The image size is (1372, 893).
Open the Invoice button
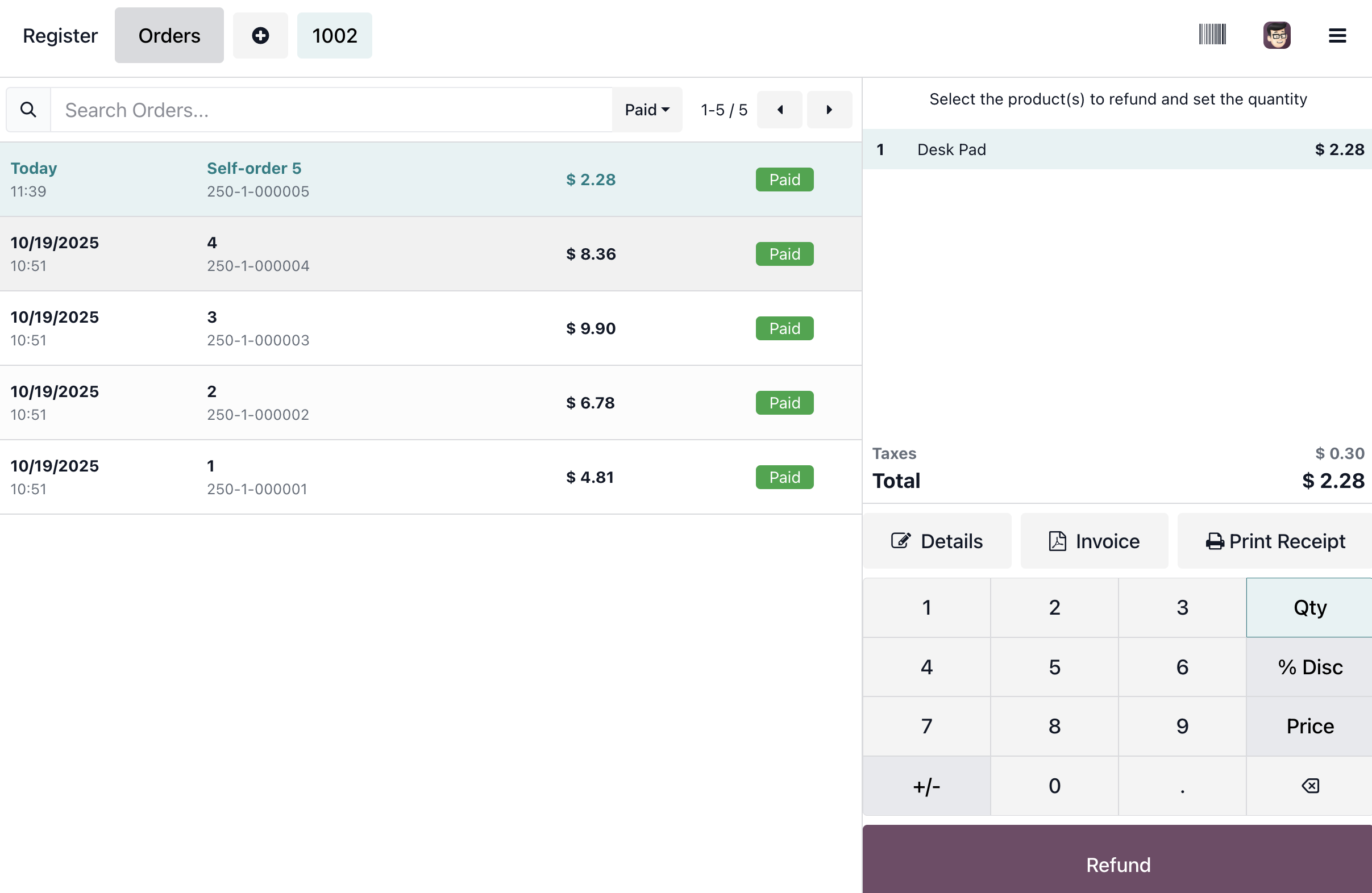coord(1094,541)
